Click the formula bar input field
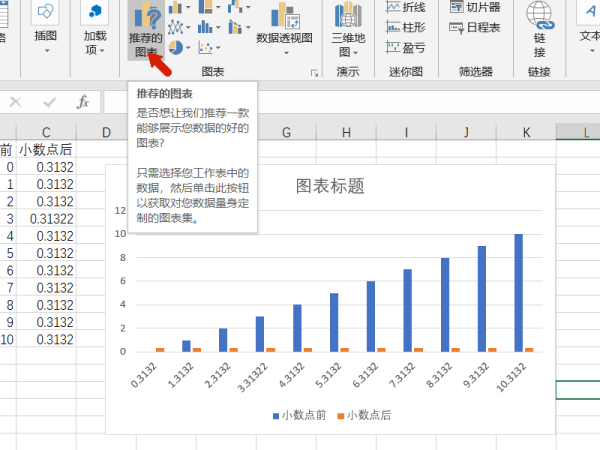Image resolution: width=600 pixels, height=450 pixels. (351, 102)
